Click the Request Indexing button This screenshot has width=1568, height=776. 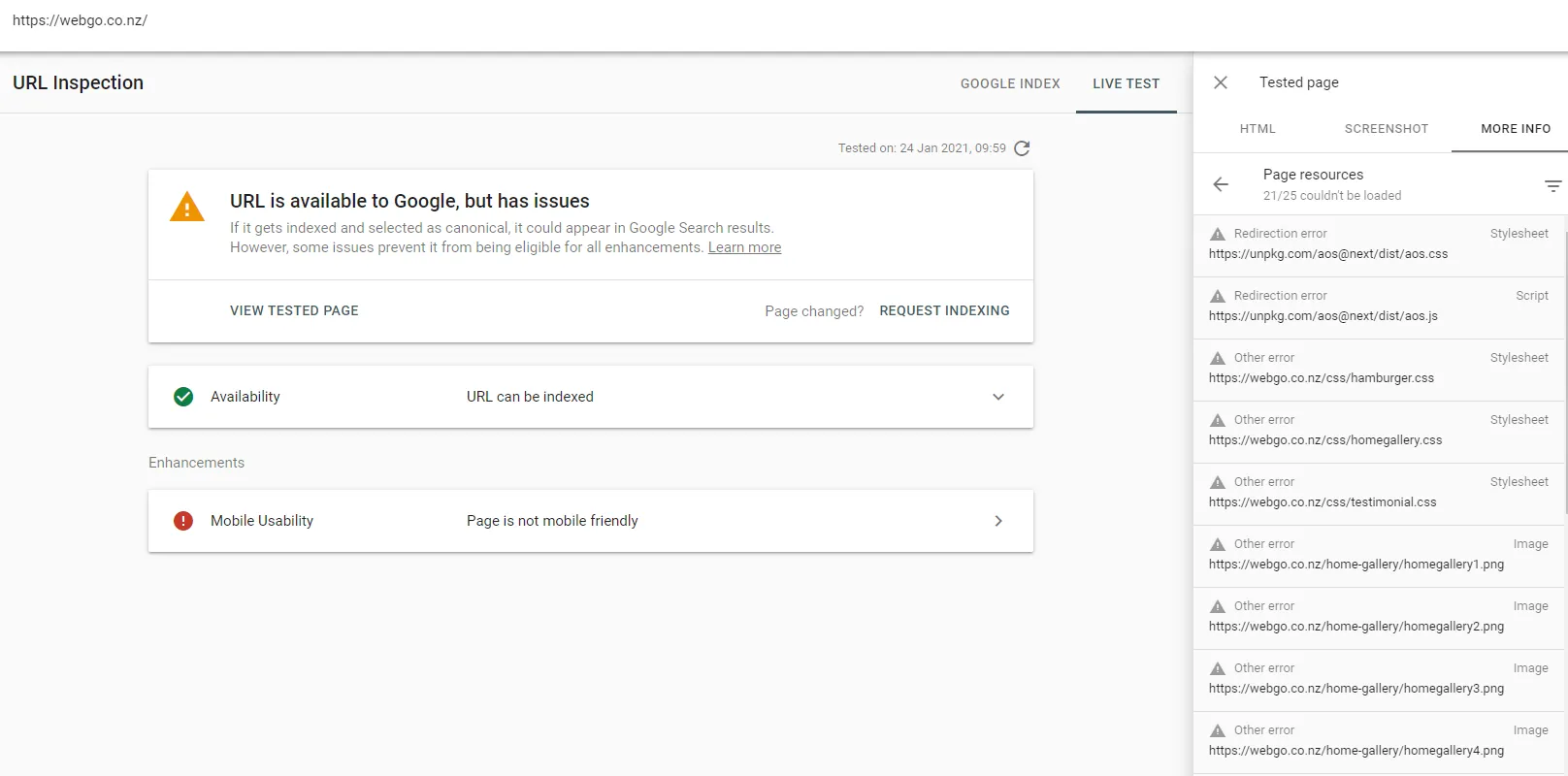coord(944,310)
